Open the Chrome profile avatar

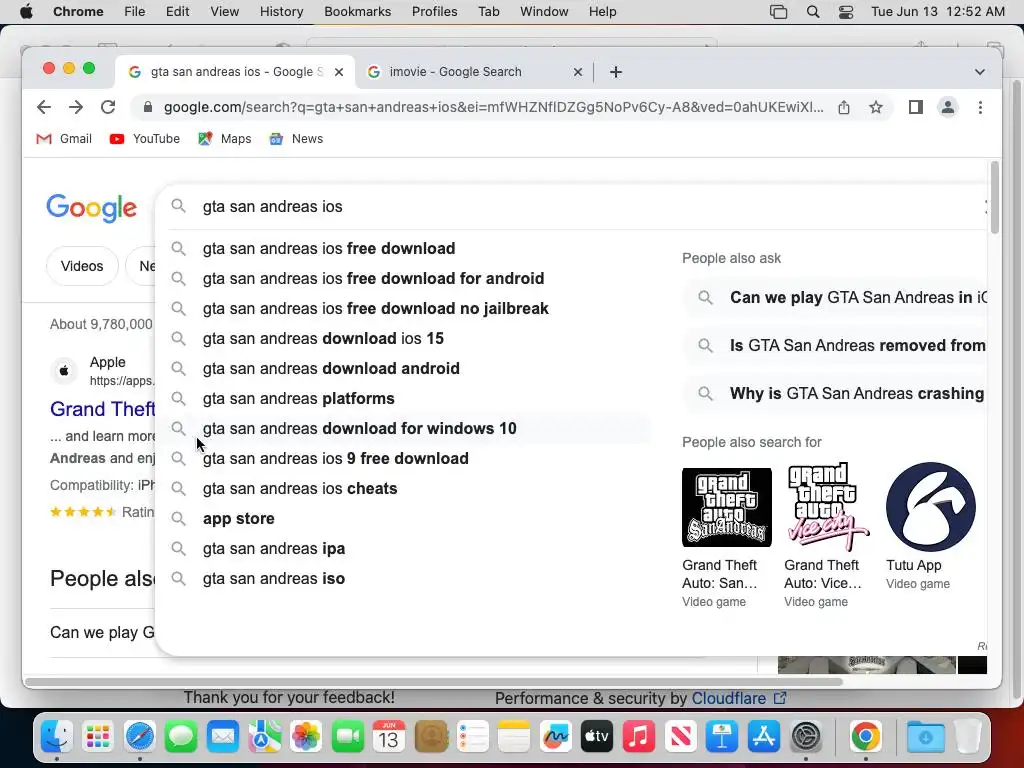point(948,107)
